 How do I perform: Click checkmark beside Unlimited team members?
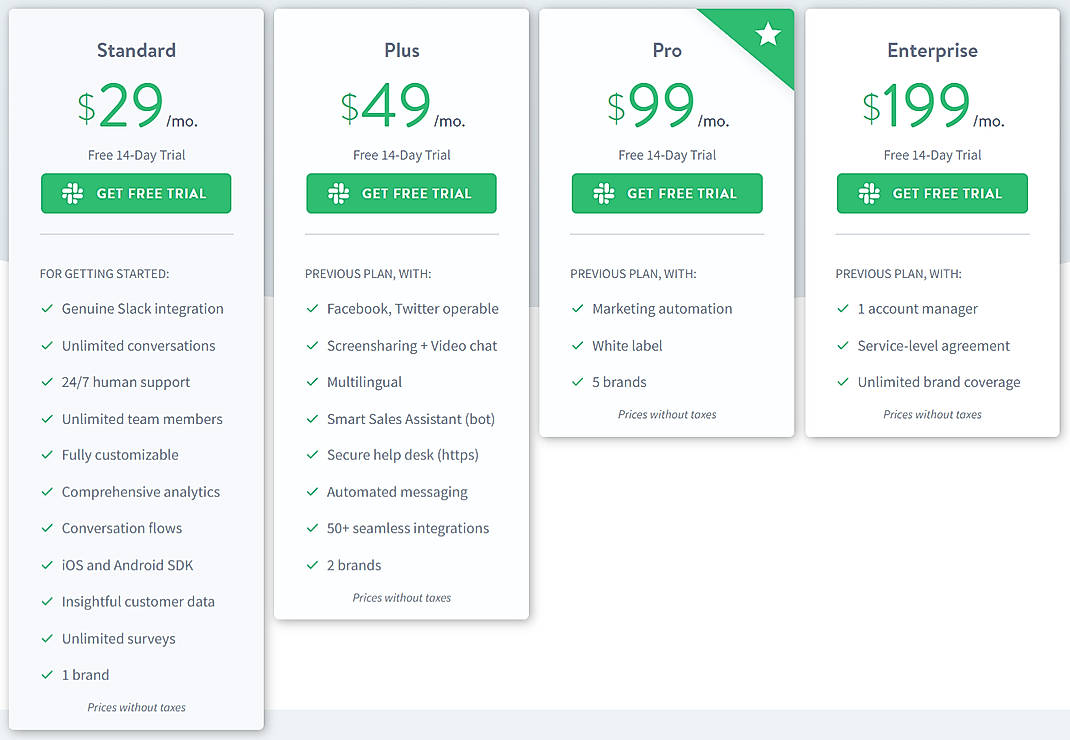[x=47, y=418]
